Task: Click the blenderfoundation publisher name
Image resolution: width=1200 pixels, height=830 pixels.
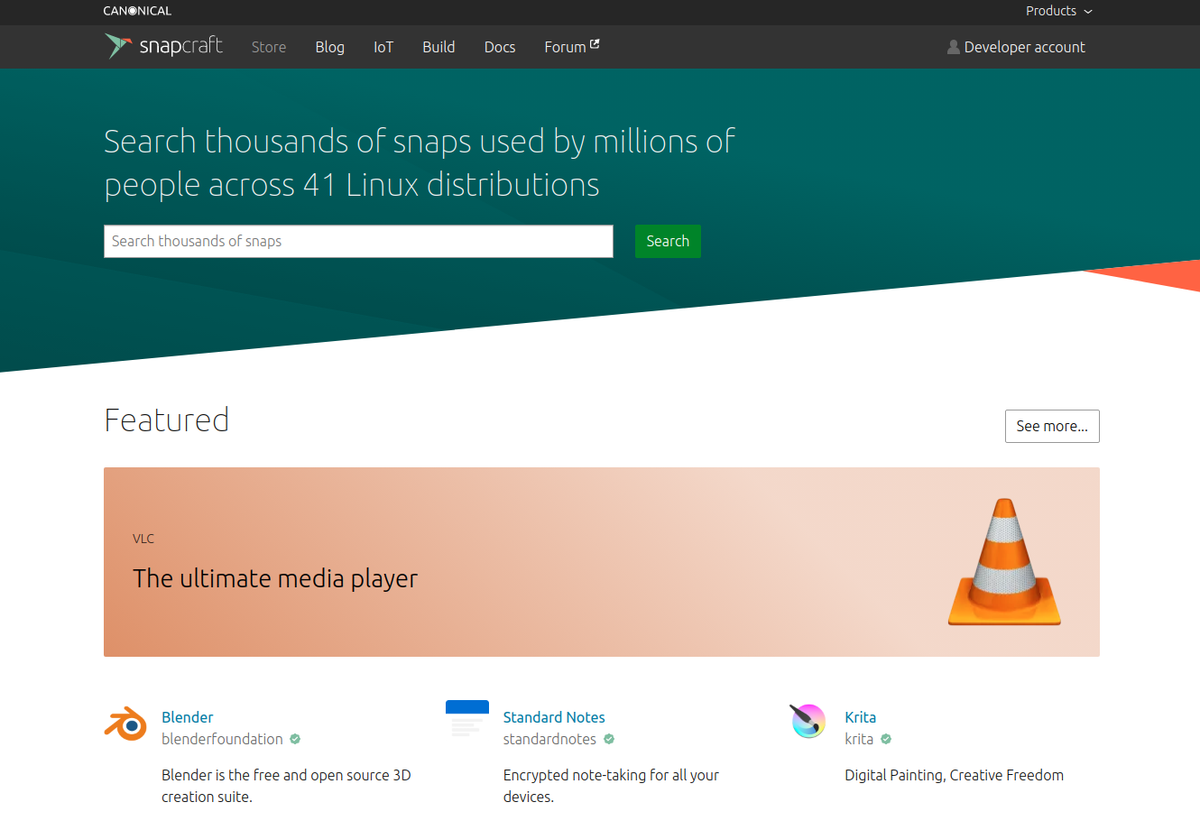Action: tap(222, 739)
